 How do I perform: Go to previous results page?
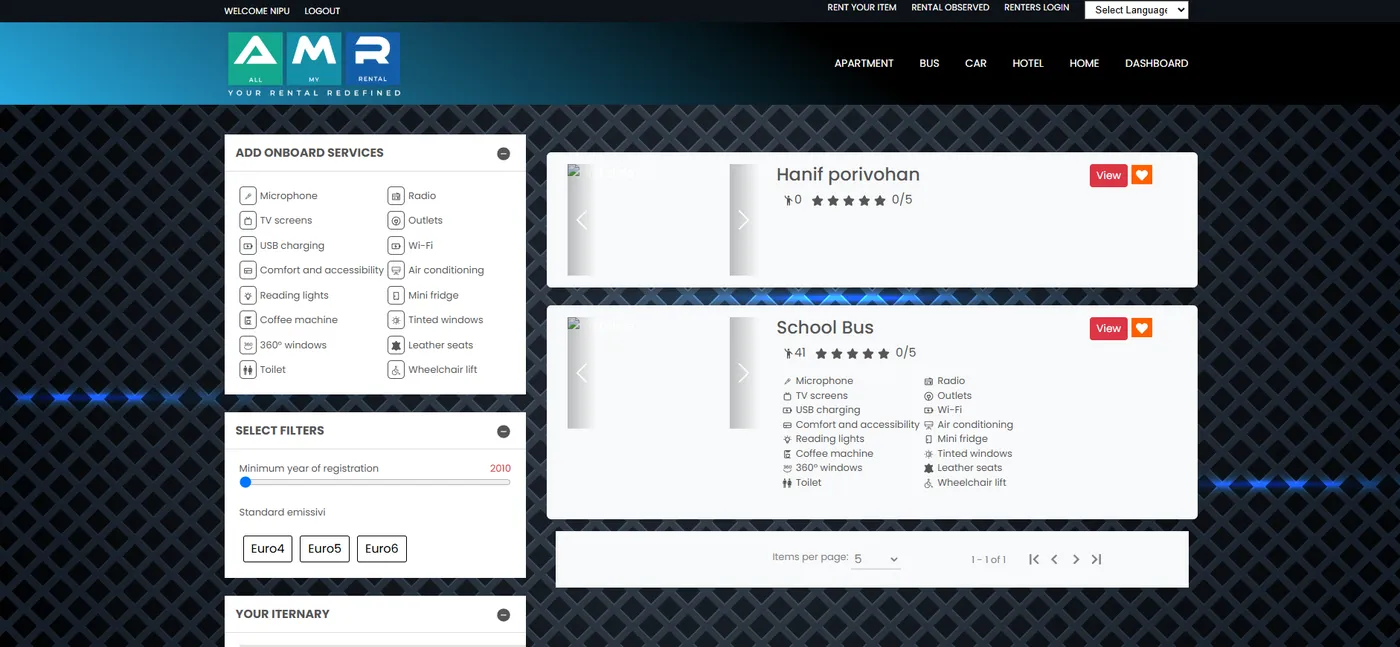click(1054, 559)
